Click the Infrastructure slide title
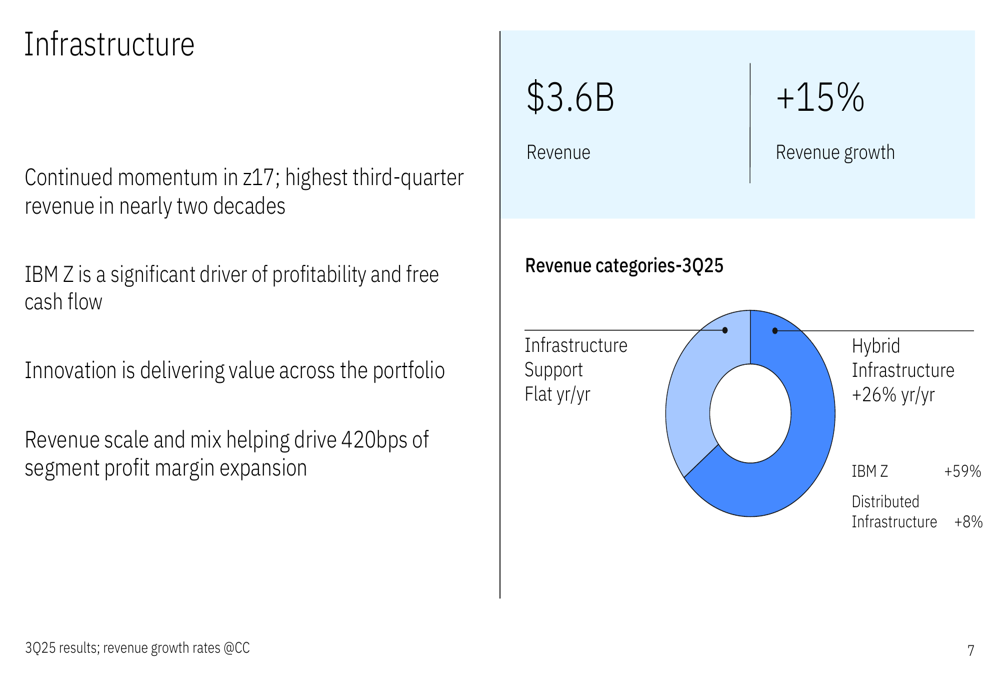 (x=109, y=45)
